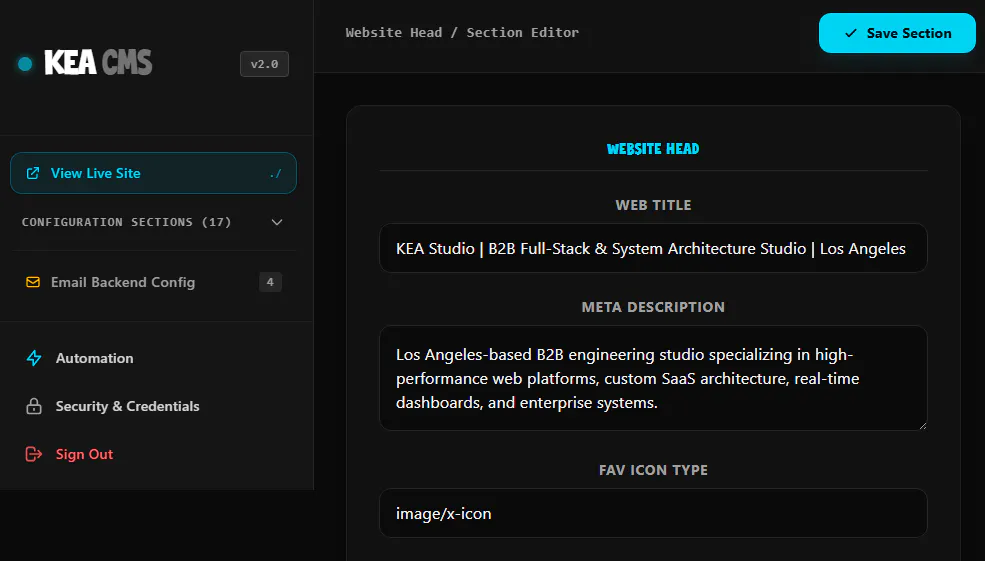The height and width of the screenshot is (561, 985).
Task: Click the external link icon in View Live Site
Action: pos(33,173)
